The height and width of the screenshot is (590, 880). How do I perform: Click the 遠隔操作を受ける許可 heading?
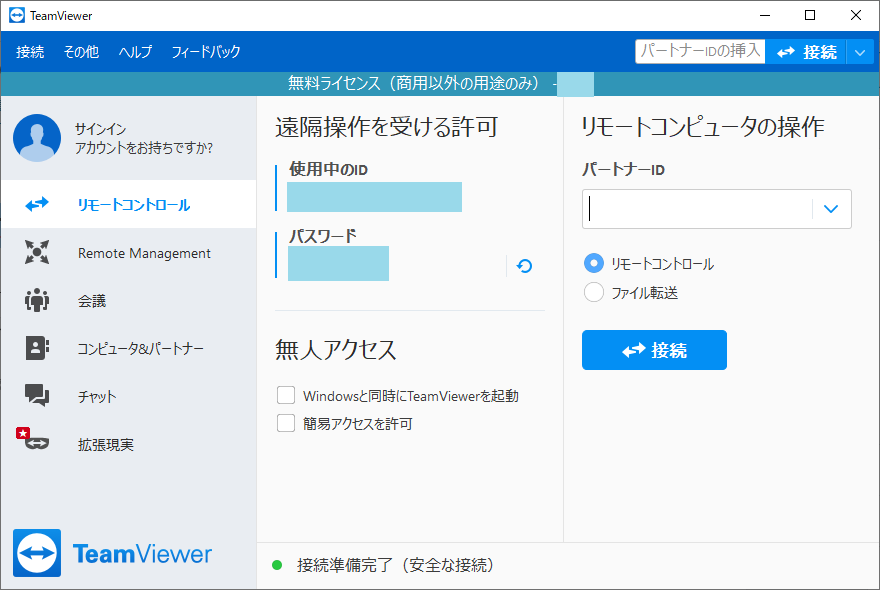(x=387, y=127)
